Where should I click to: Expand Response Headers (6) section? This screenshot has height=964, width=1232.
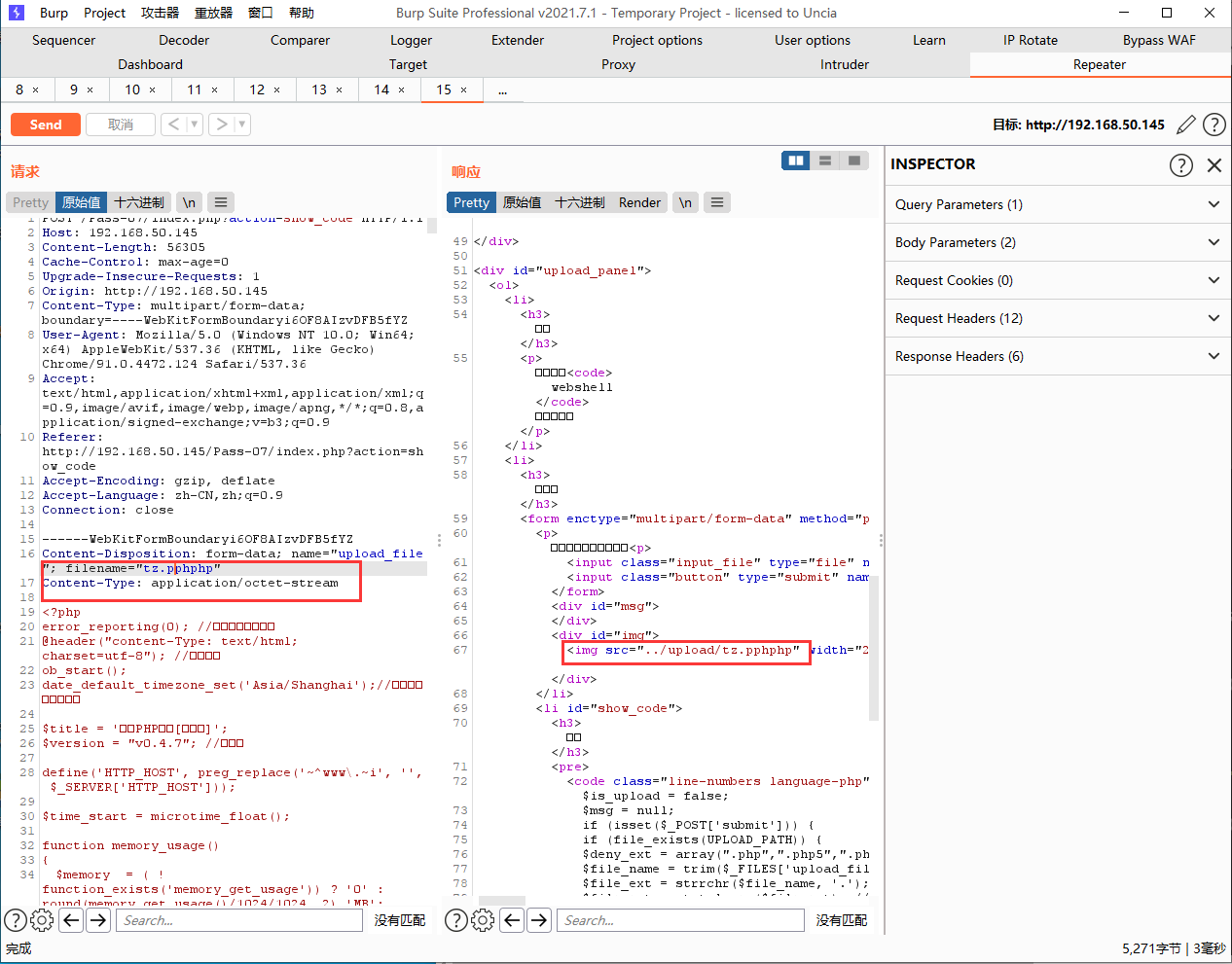tap(1058, 356)
